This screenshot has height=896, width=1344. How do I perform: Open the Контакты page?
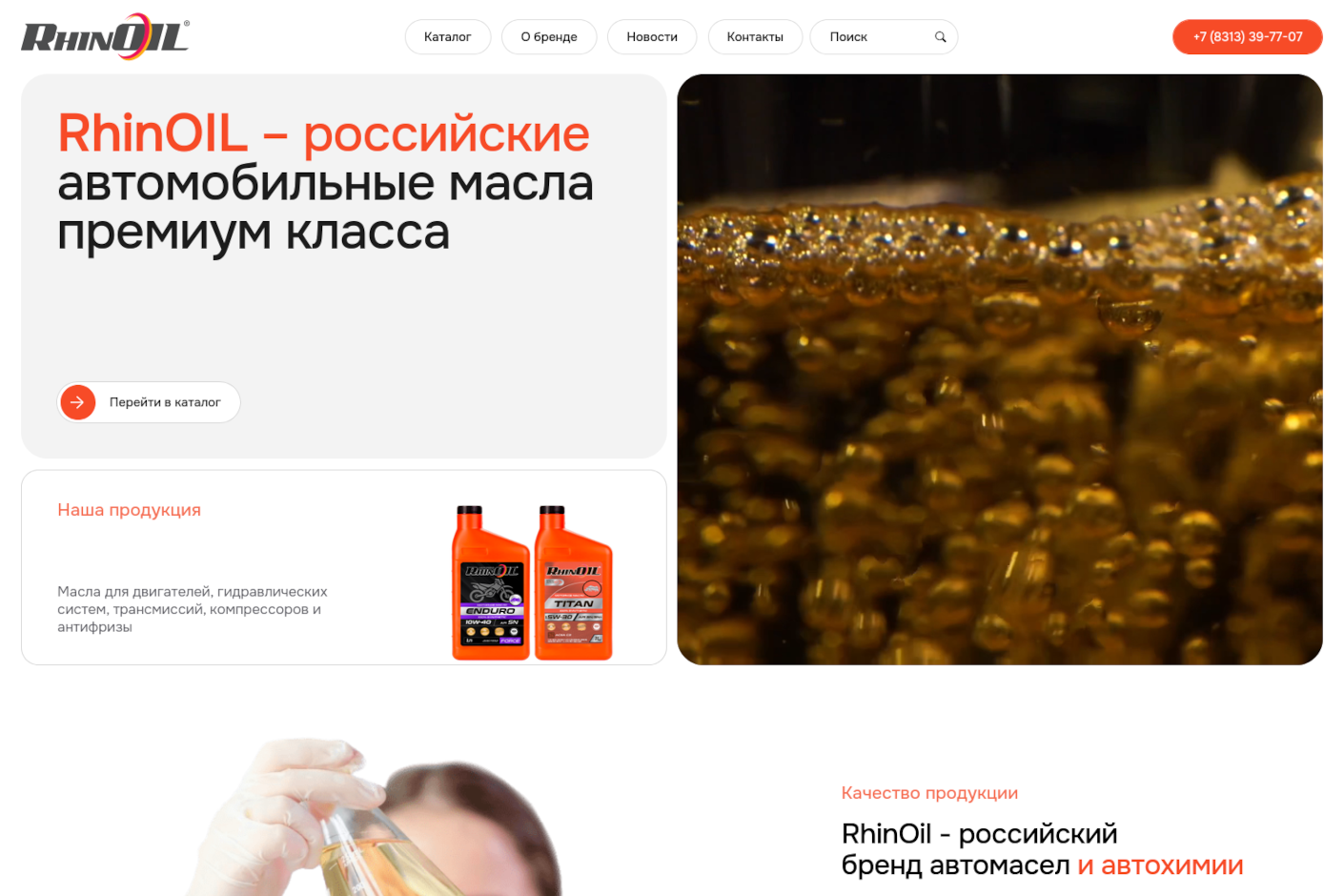755,36
